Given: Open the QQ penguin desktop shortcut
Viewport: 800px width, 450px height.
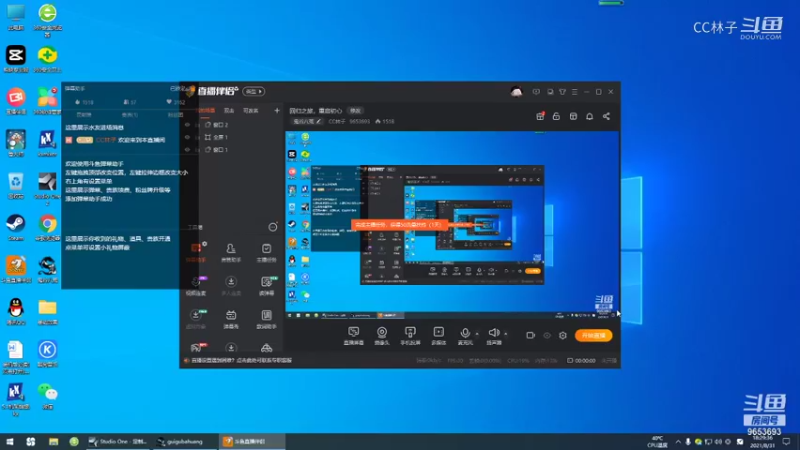Looking at the screenshot, I should 16,311.
